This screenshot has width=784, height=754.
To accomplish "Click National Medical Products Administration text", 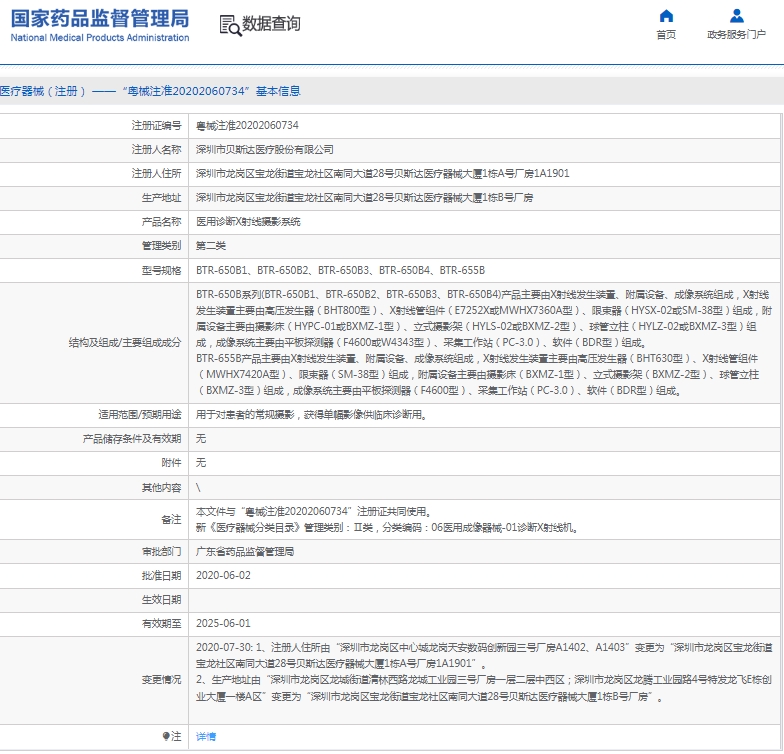I will tap(100, 38).
